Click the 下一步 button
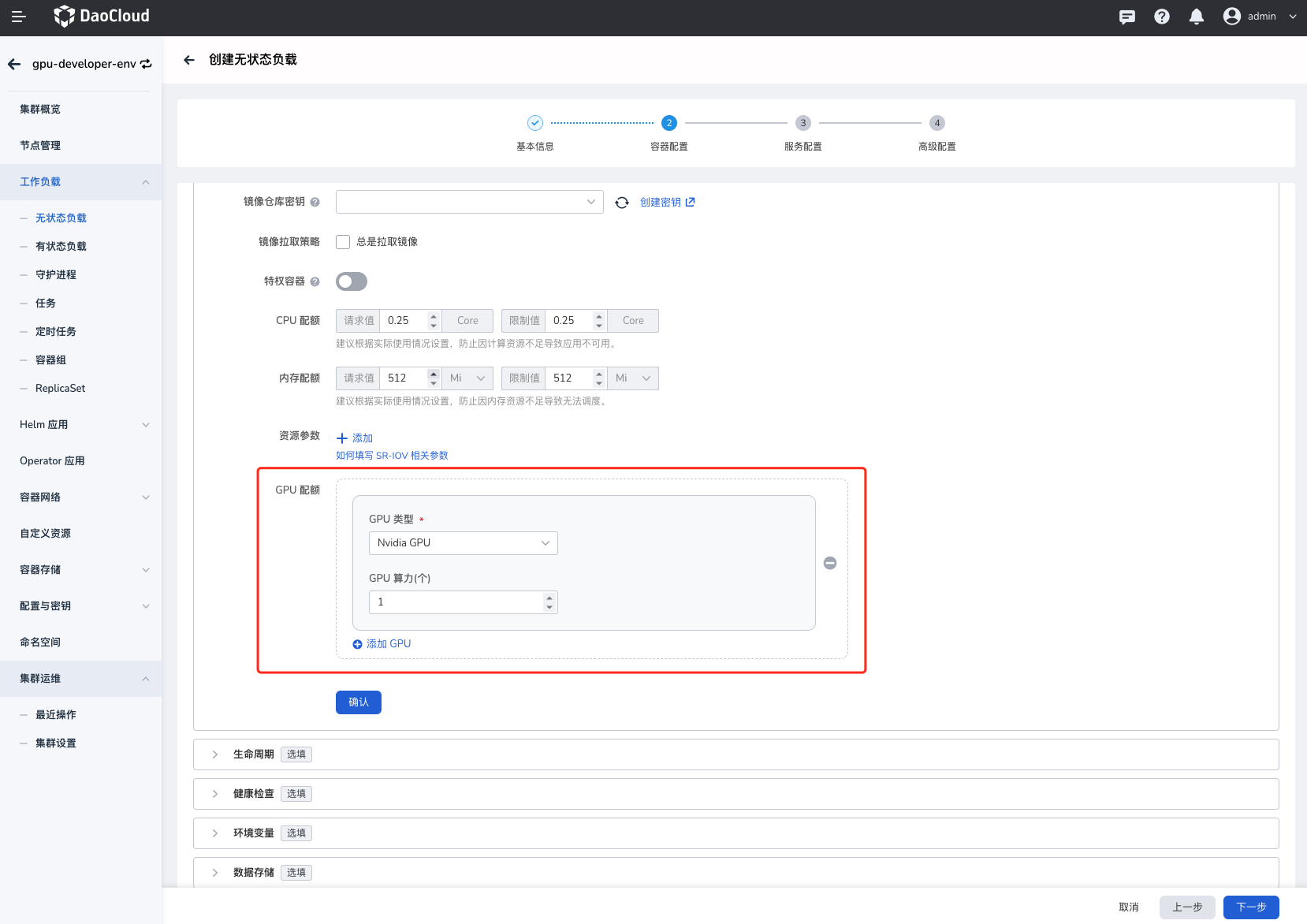 tap(1251, 907)
